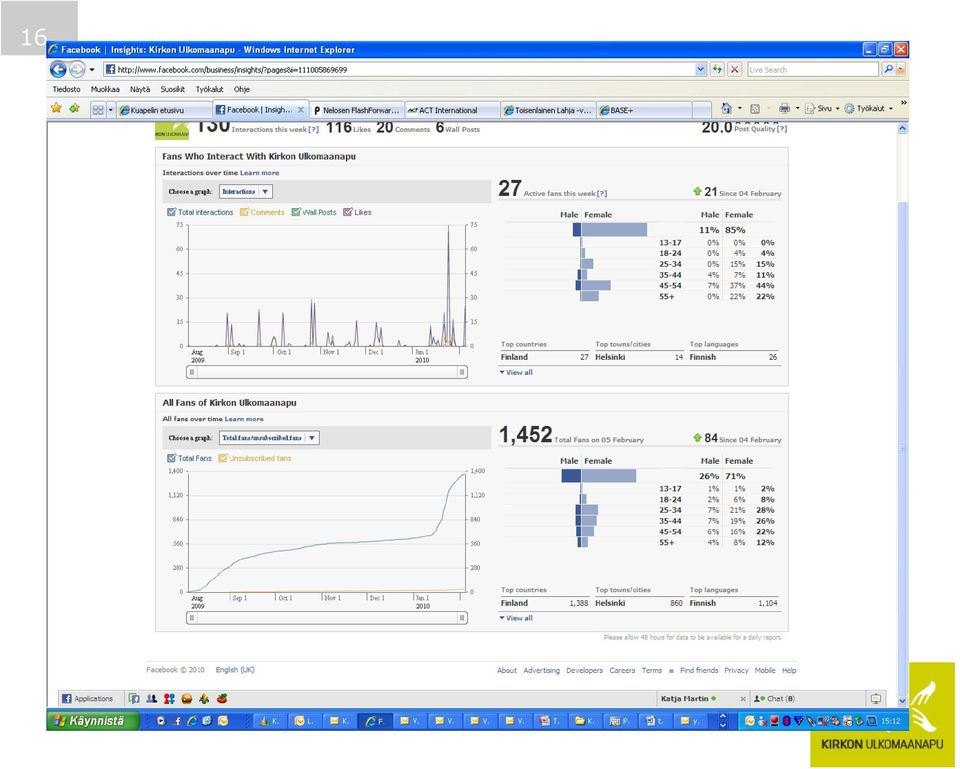The image size is (960, 769).
Task: Stop page loading with the red X icon
Action: coord(735,70)
